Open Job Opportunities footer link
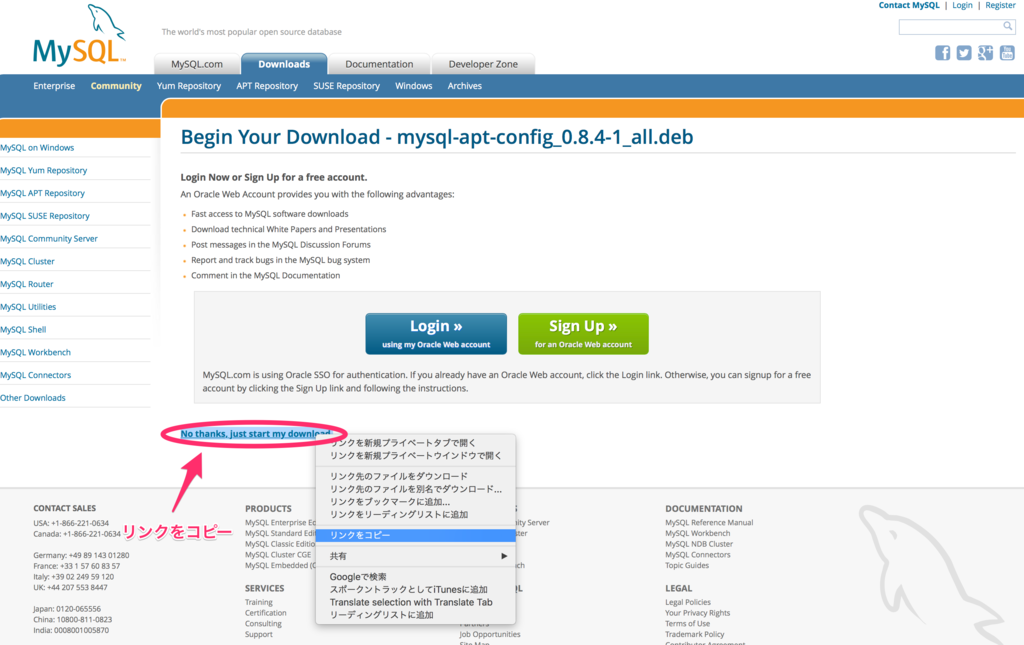1024x645 pixels. (x=490, y=634)
